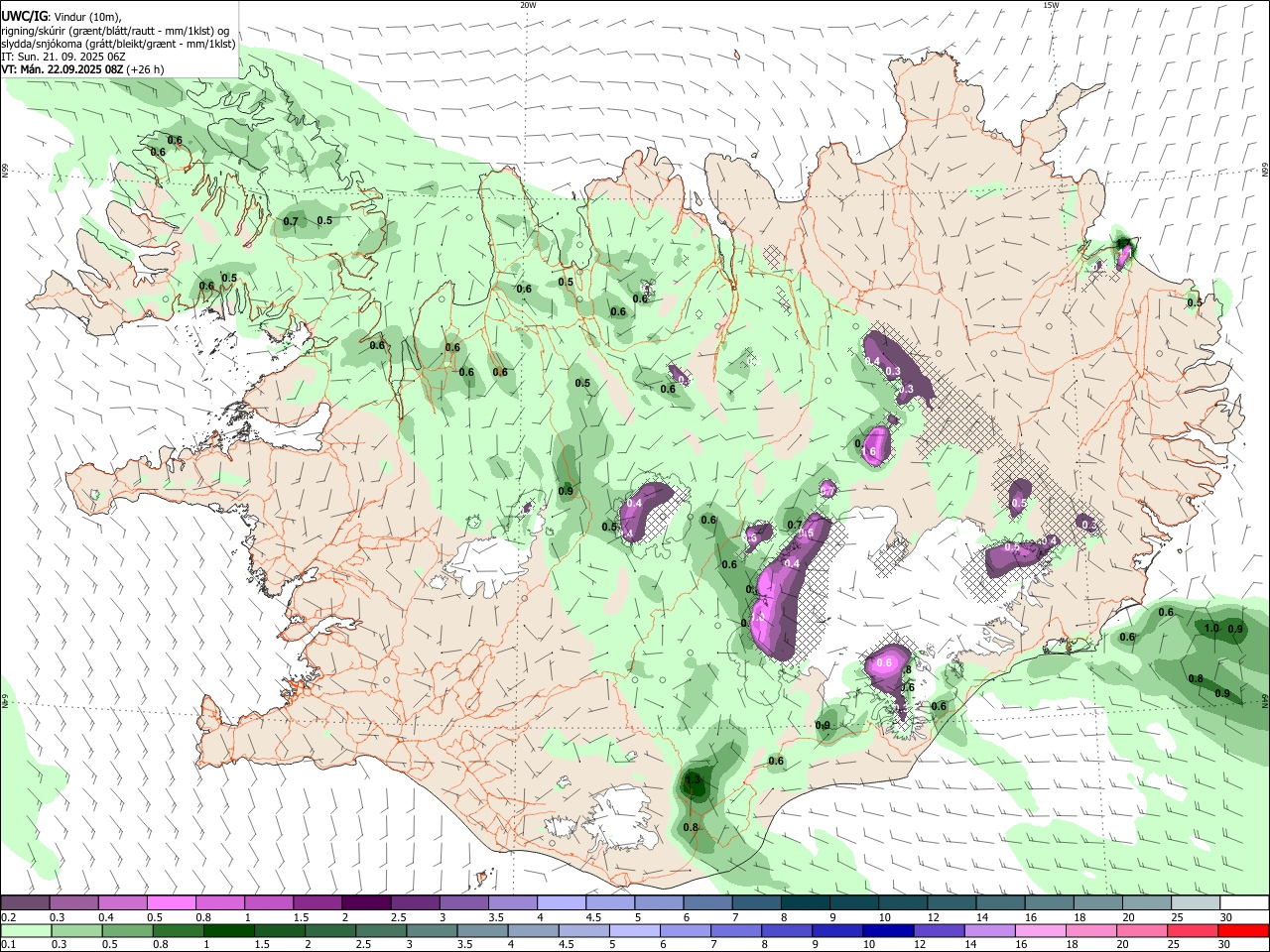This screenshot has height=952, width=1270.
Task: Click the 'rigning/skúrir' legend description line
Action: coord(115,30)
